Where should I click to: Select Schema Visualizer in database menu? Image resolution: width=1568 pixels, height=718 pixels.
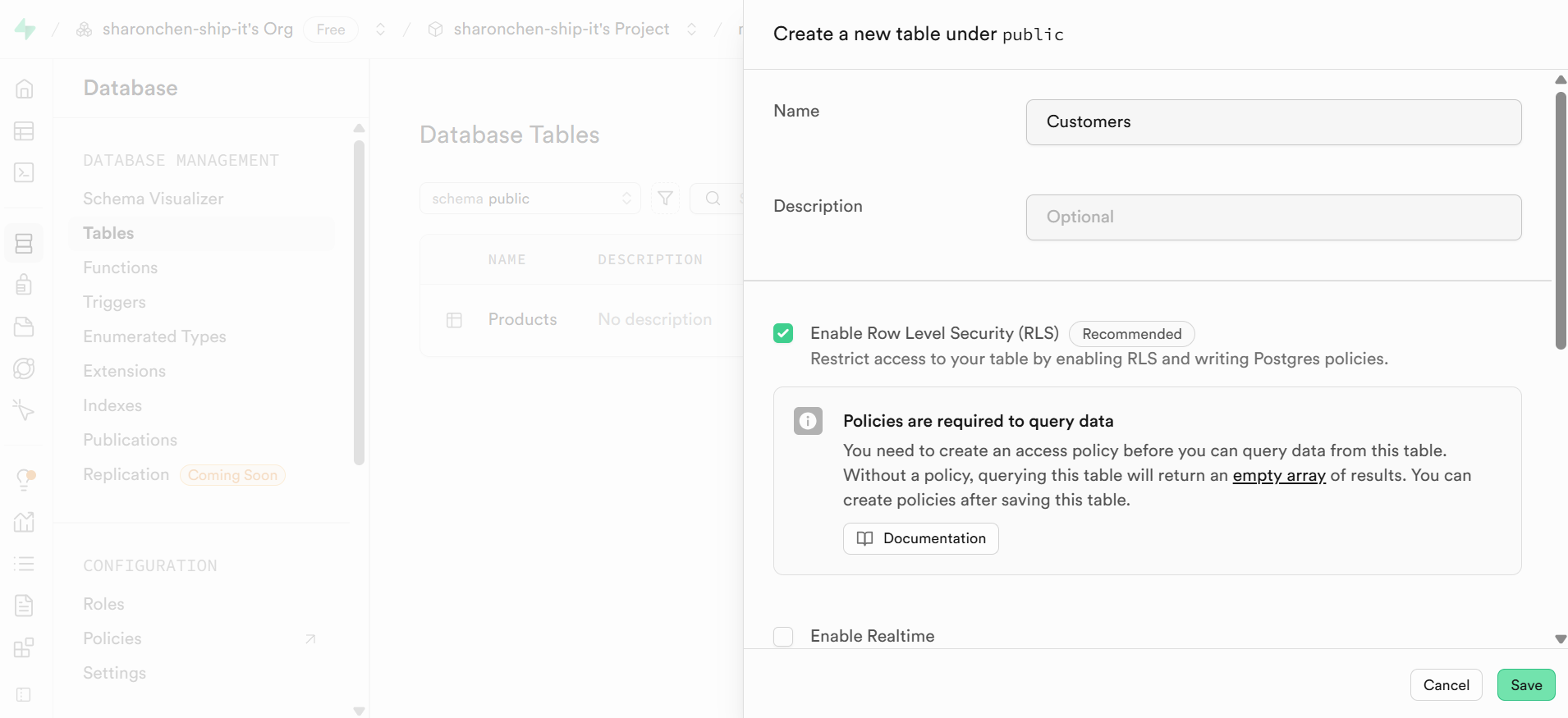[x=153, y=199]
